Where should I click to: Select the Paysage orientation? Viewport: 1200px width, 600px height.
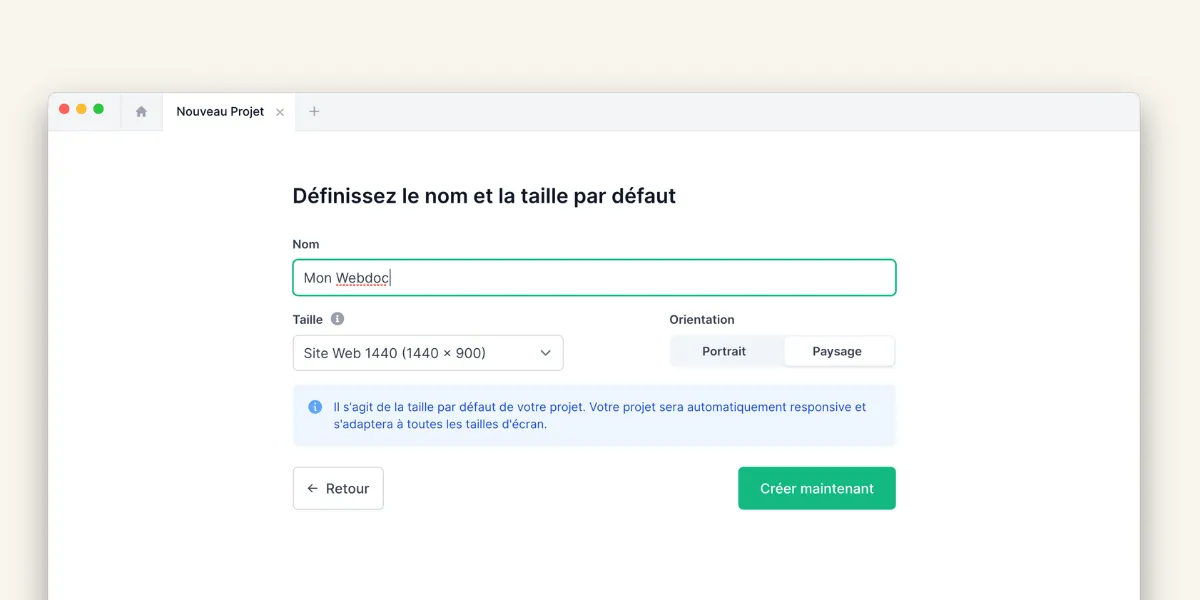(x=839, y=351)
